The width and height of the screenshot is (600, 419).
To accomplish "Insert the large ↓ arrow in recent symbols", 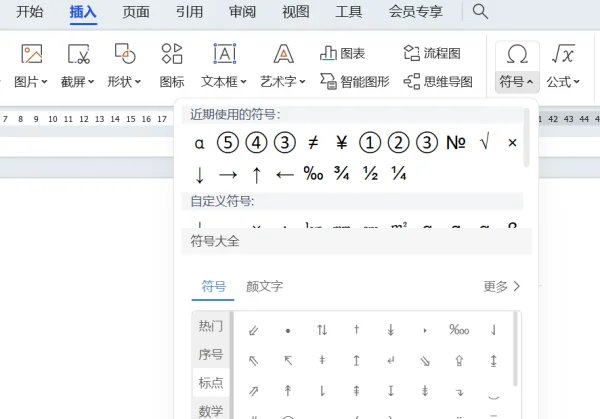I will pyautogui.click(x=199, y=175).
